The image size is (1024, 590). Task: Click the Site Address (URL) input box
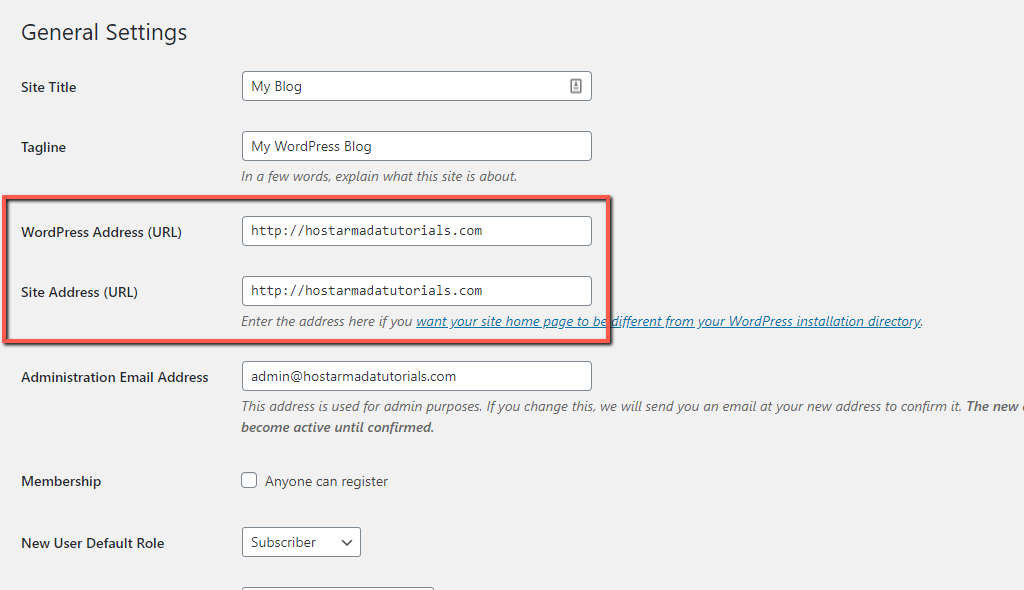coord(416,291)
